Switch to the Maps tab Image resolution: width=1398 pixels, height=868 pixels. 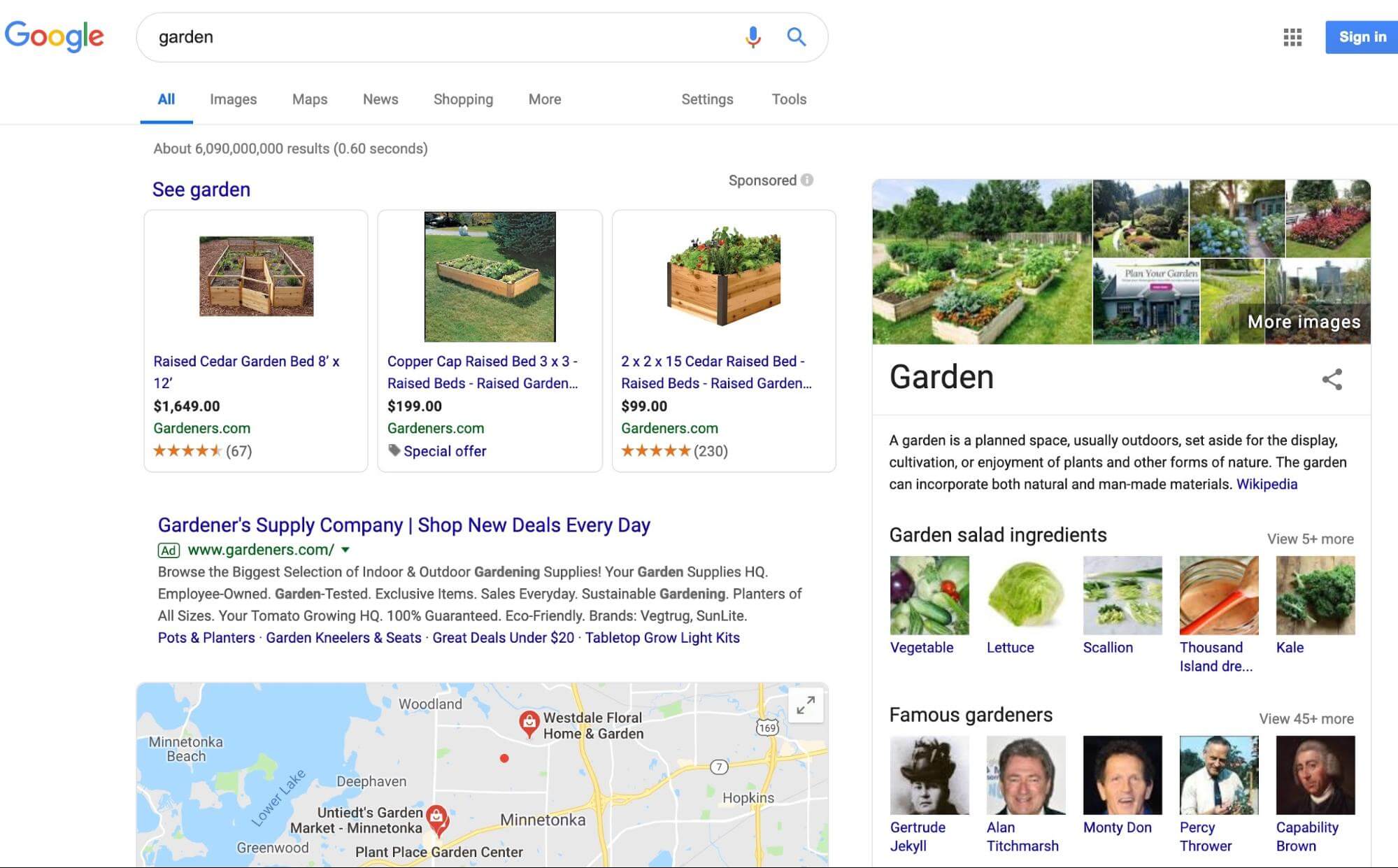pyautogui.click(x=310, y=99)
